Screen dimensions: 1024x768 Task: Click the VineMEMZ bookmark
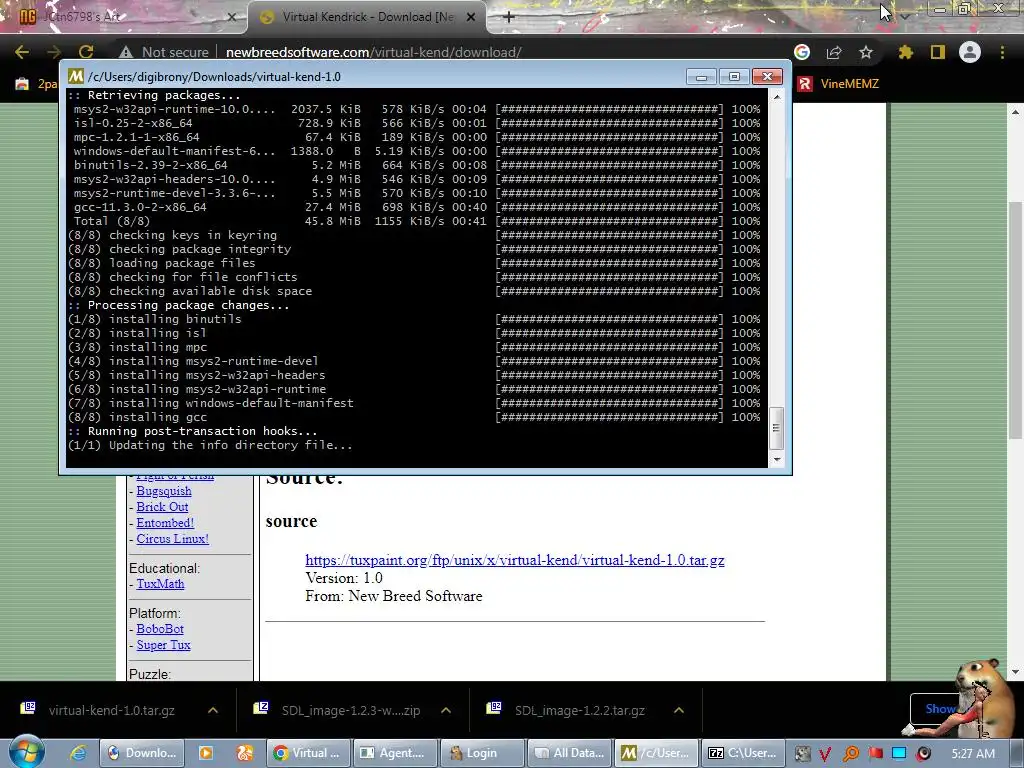(x=839, y=84)
